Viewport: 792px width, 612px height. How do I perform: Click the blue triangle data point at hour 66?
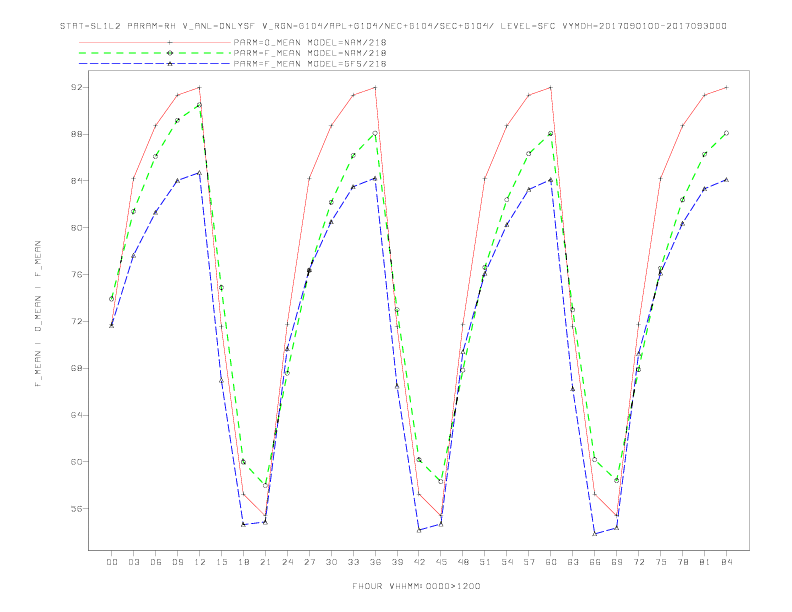(595, 534)
